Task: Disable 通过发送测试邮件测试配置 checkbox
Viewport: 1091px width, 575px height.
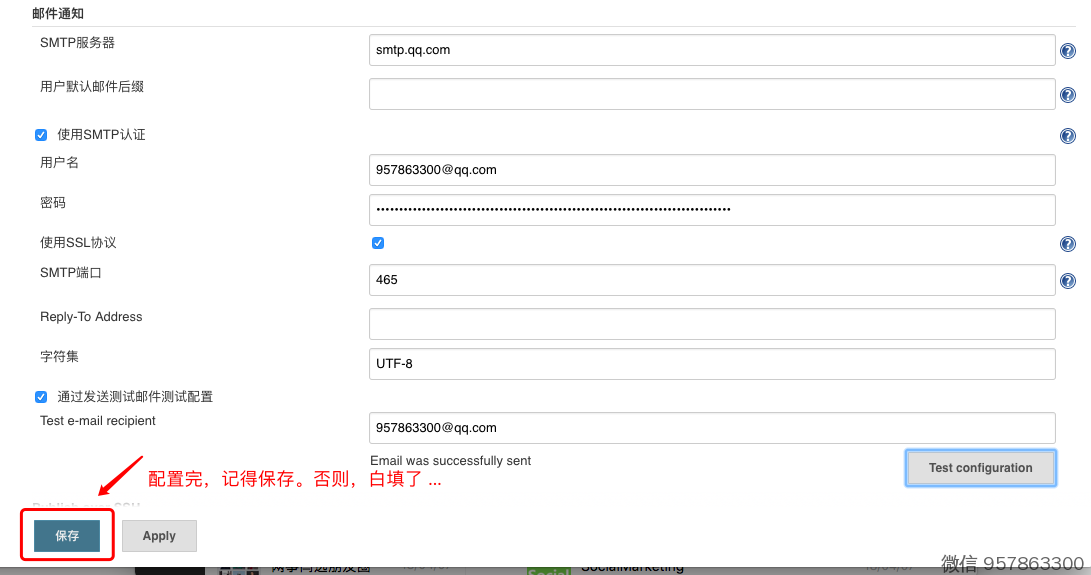Action: [x=41, y=397]
